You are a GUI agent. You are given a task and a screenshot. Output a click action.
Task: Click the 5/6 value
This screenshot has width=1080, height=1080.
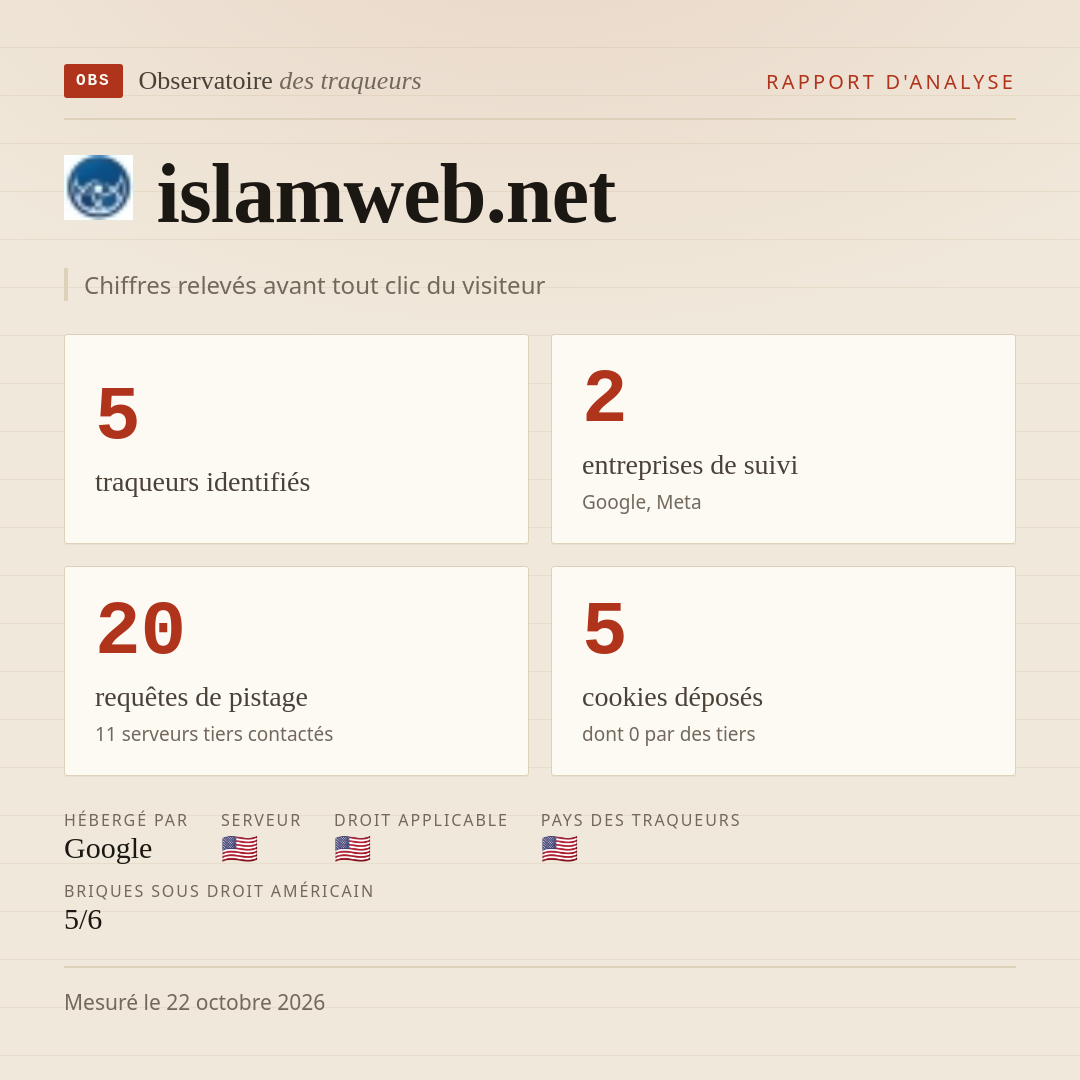[83, 920]
